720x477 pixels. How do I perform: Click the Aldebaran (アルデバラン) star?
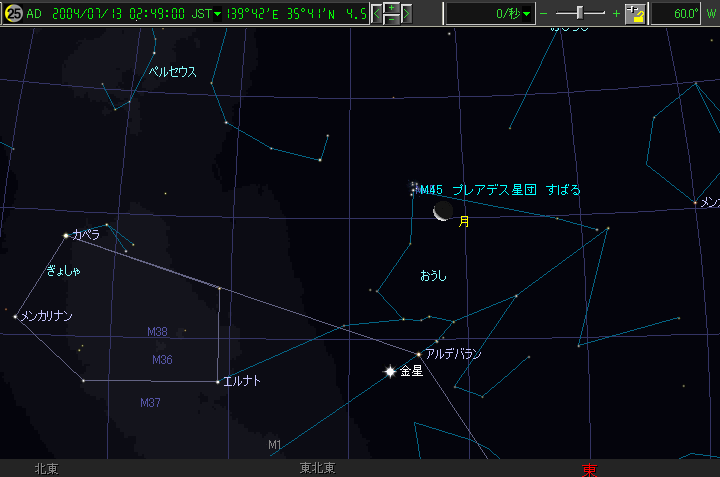pyautogui.click(x=419, y=354)
